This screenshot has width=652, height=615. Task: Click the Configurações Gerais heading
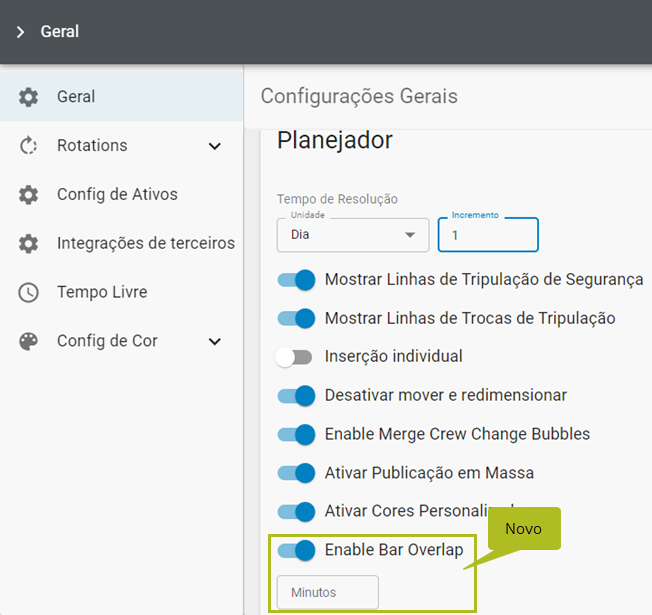click(x=359, y=96)
